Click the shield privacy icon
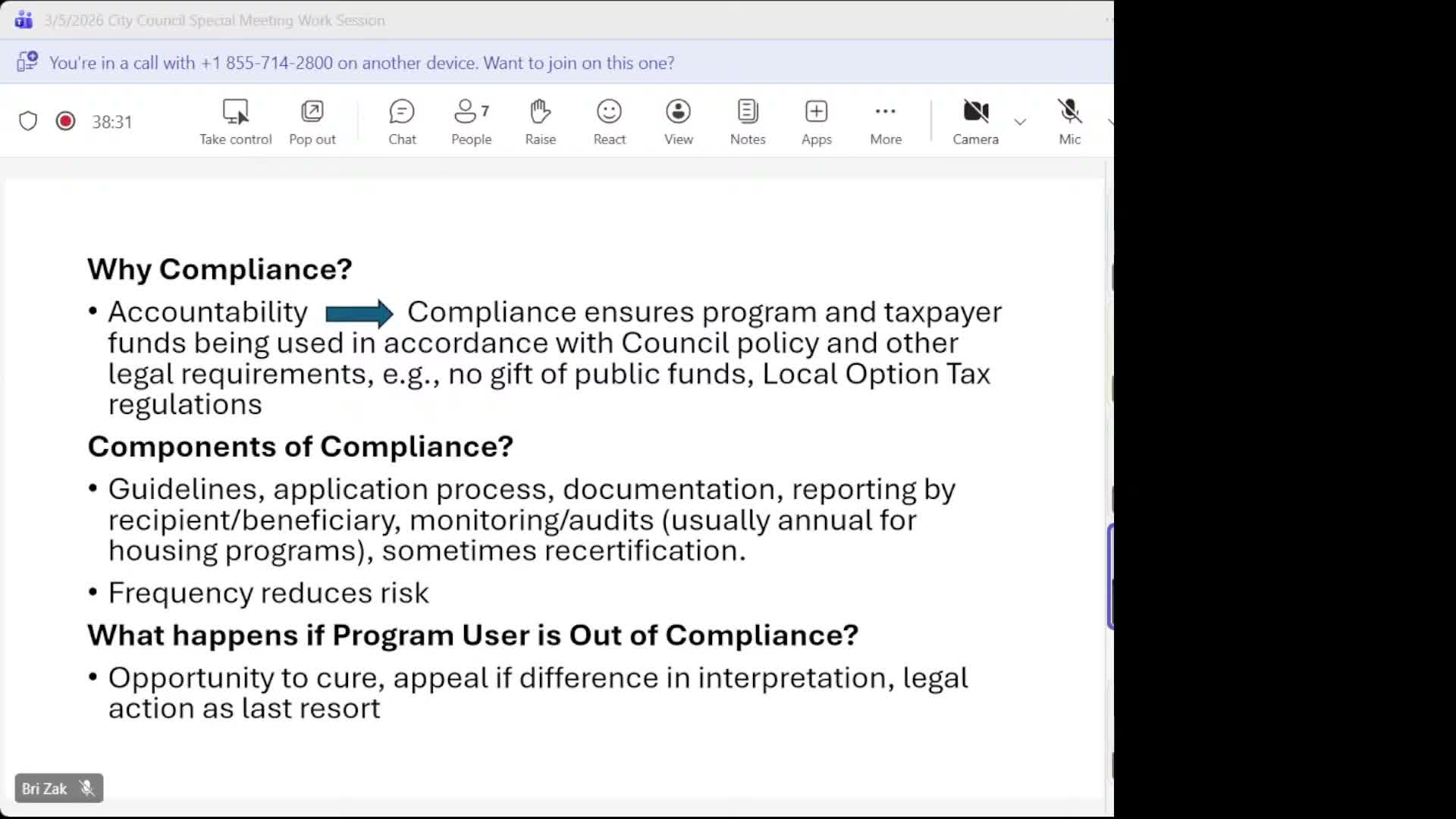Image resolution: width=1456 pixels, height=819 pixels. 28,121
